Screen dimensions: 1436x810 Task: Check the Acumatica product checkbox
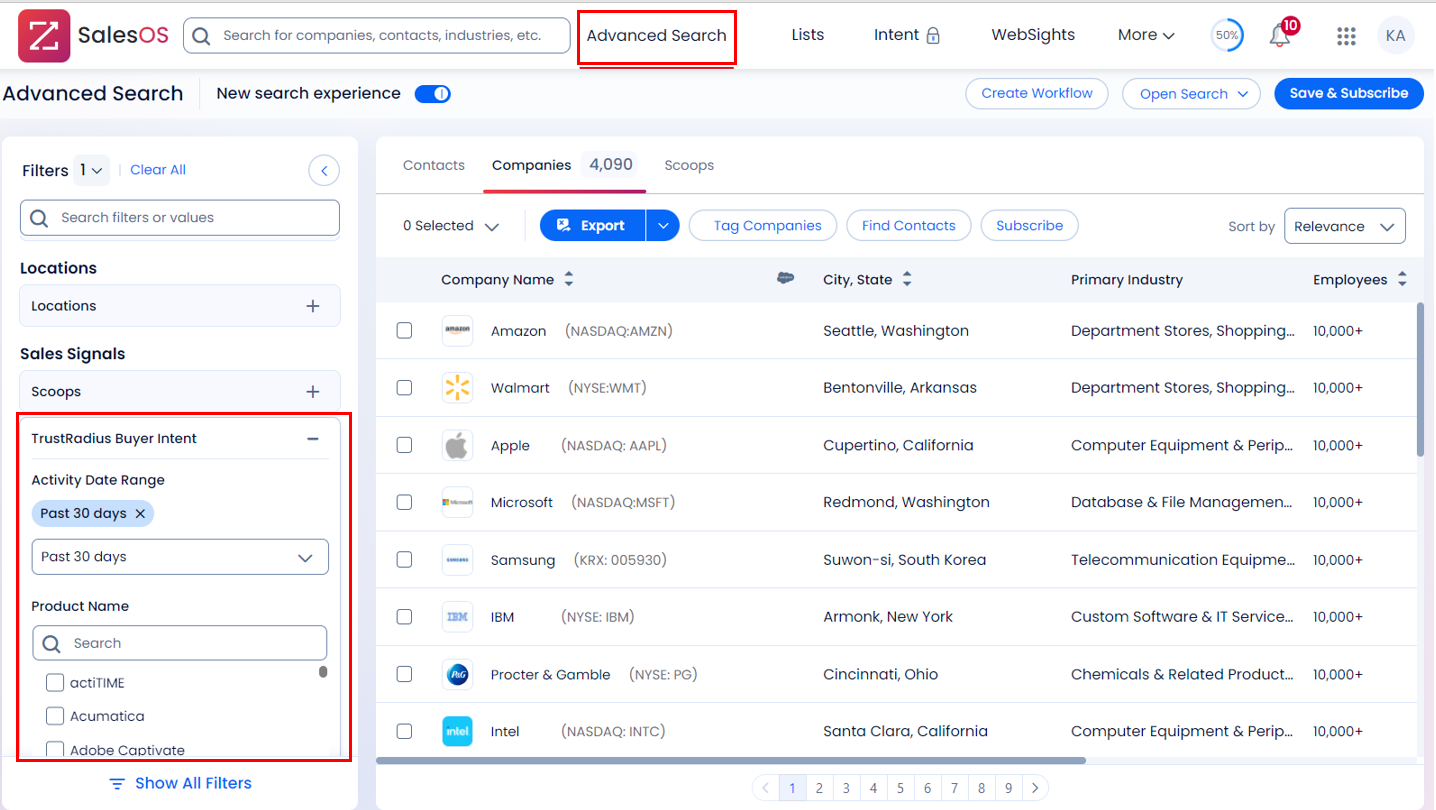tap(55, 716)
